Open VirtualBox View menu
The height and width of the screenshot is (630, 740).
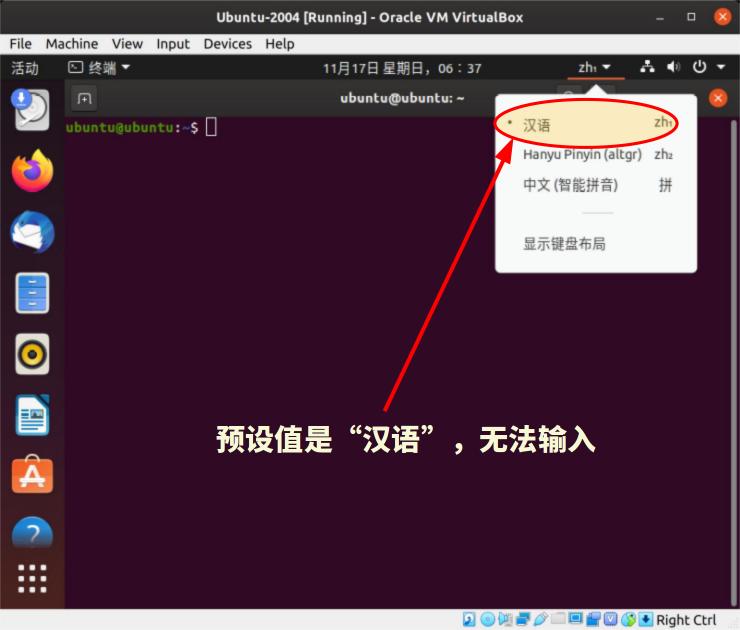pyautogui.click(x=127, y=44)
